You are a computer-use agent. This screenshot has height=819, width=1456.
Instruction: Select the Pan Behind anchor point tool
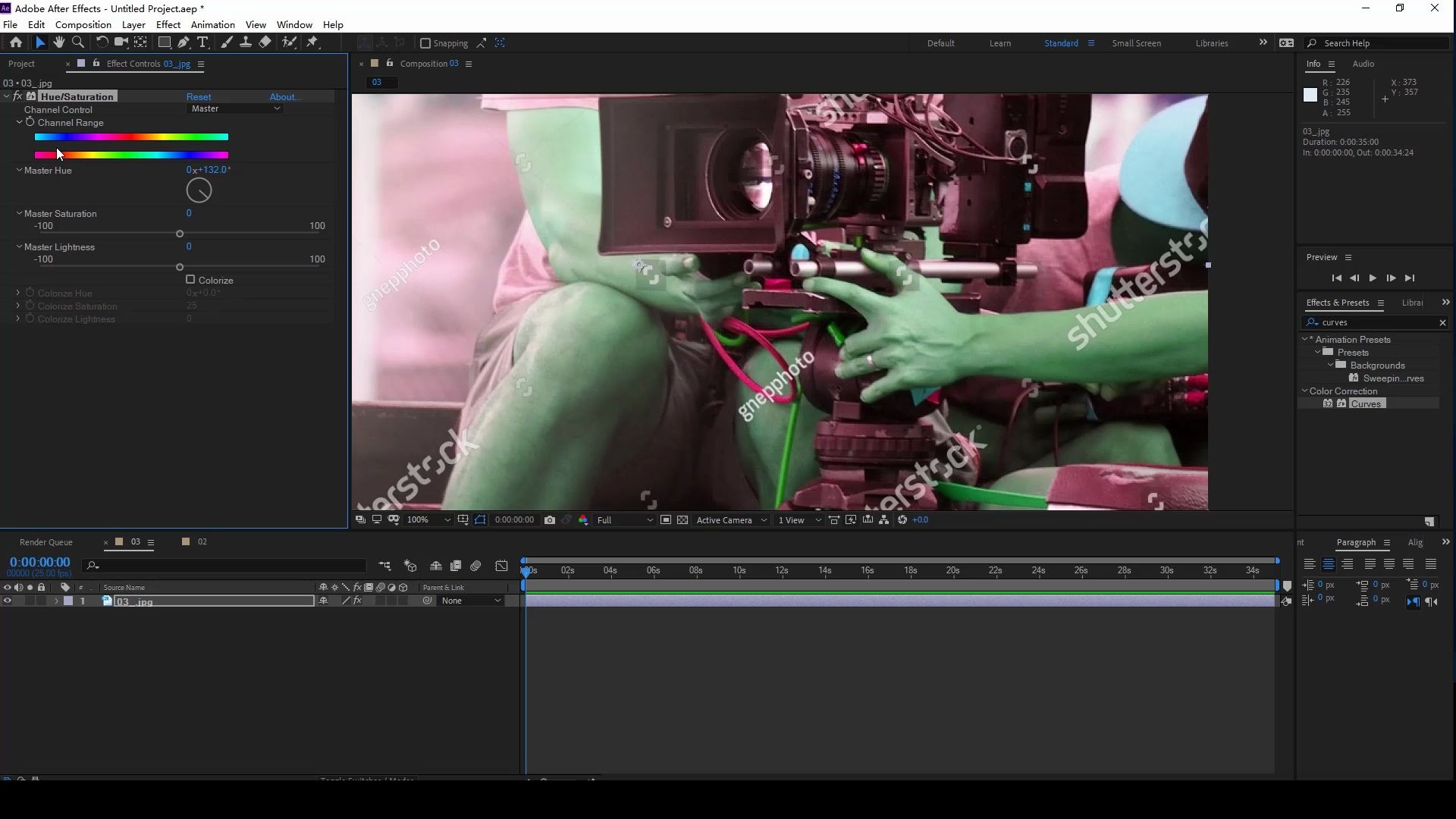(x=140, y=42)
